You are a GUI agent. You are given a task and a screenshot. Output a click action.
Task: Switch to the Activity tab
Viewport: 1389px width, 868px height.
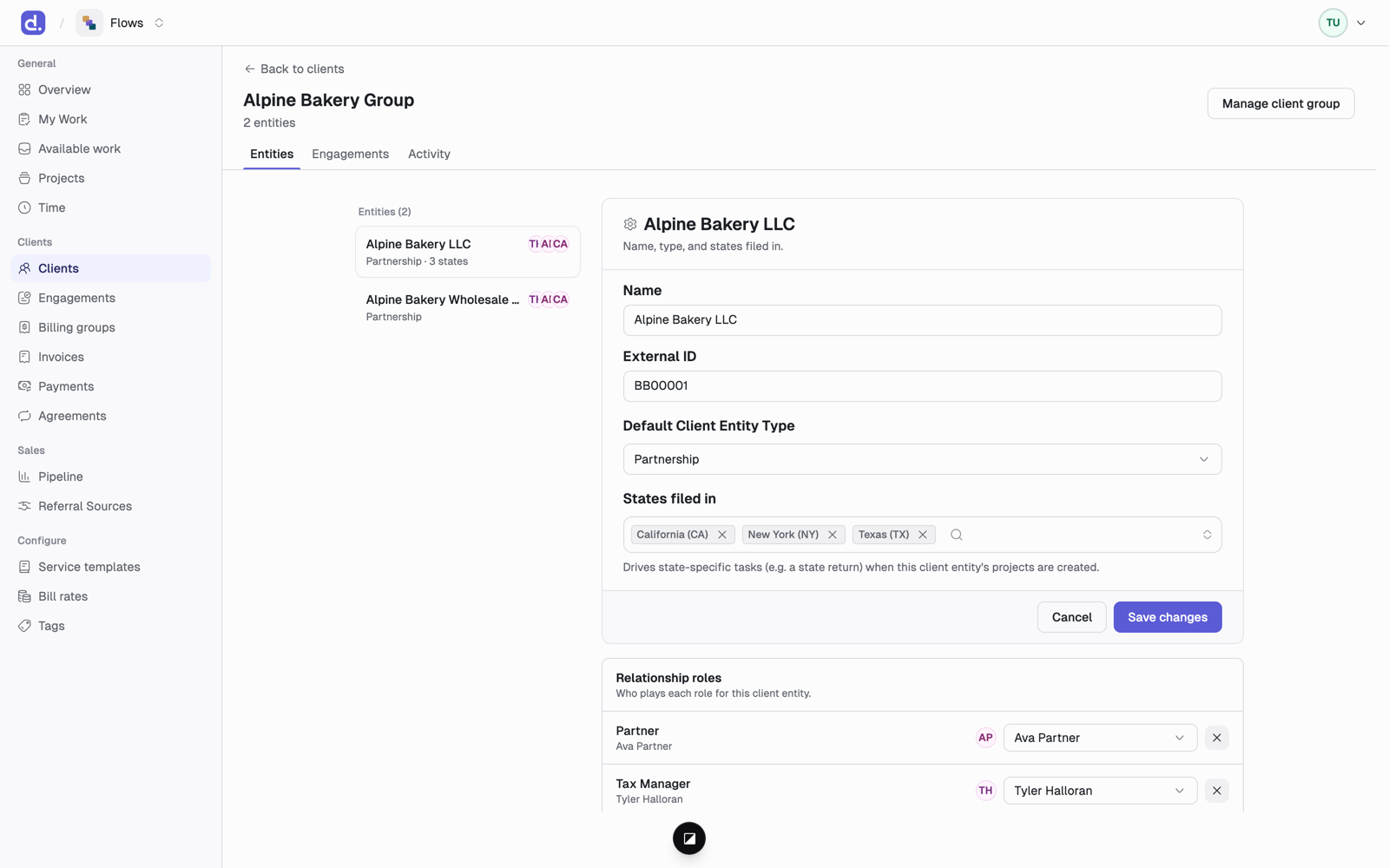coord(429,154)
